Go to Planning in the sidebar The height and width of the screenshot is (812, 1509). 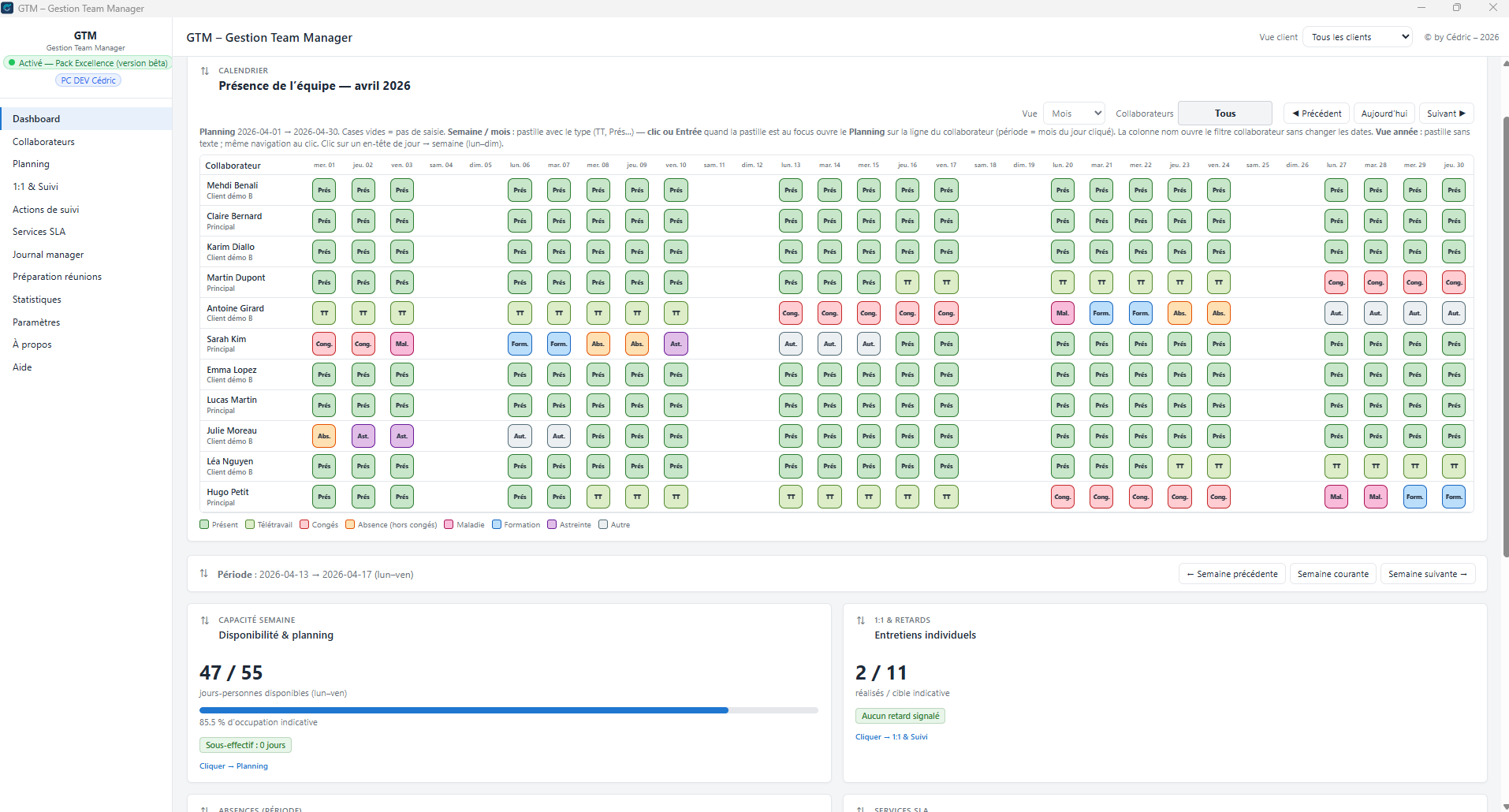[32, 164]
